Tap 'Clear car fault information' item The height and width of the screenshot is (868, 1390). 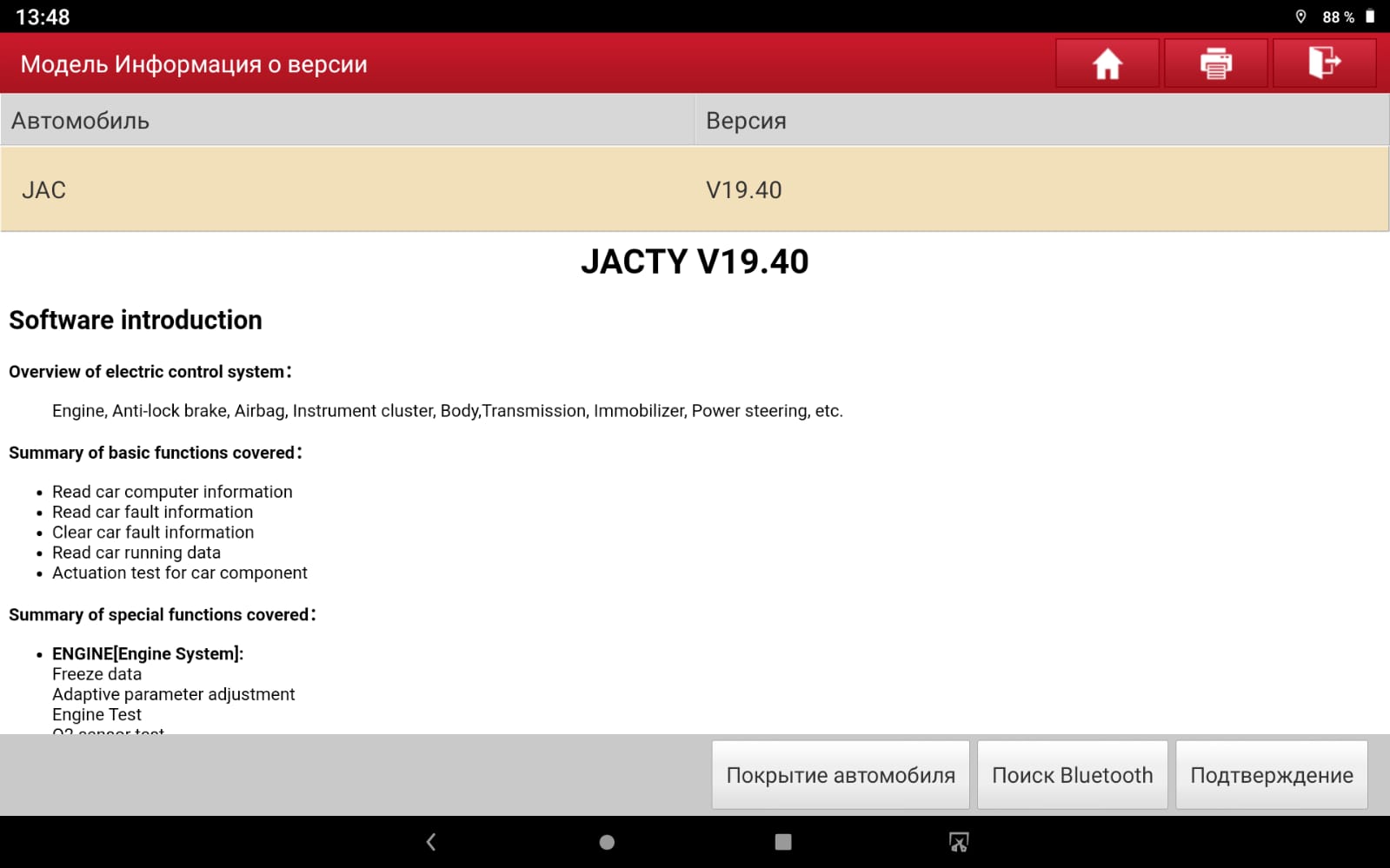[x=153, y=532]
